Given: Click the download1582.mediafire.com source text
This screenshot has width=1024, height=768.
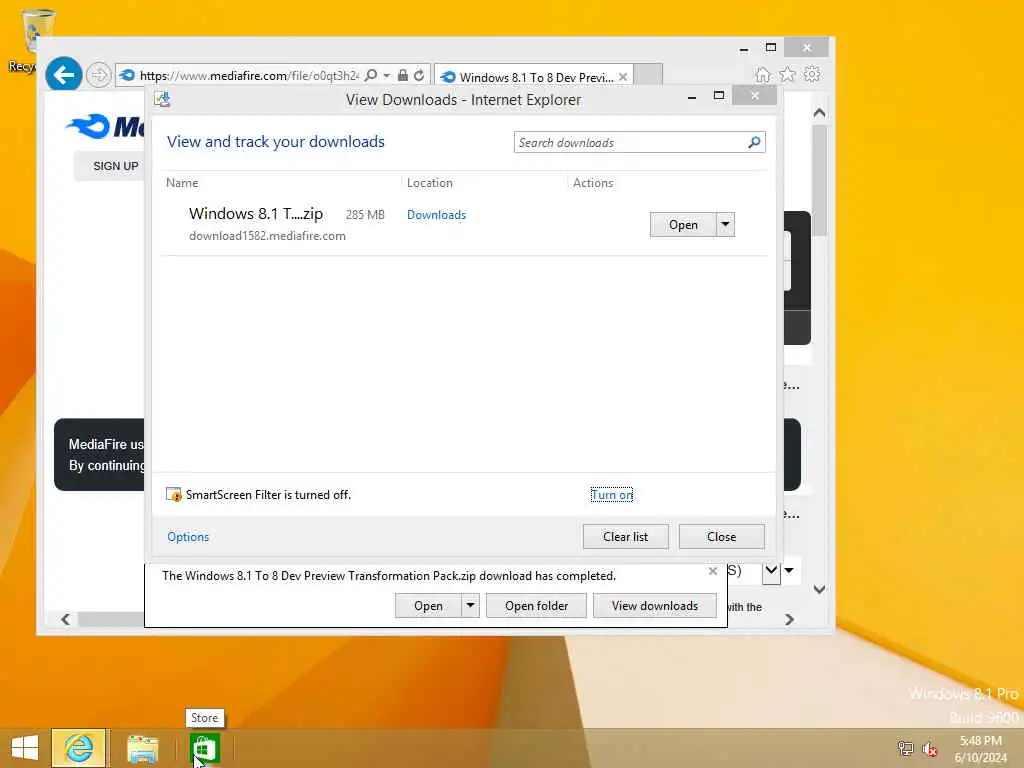Looking at the screenshot, I should [x=267, y=236].
